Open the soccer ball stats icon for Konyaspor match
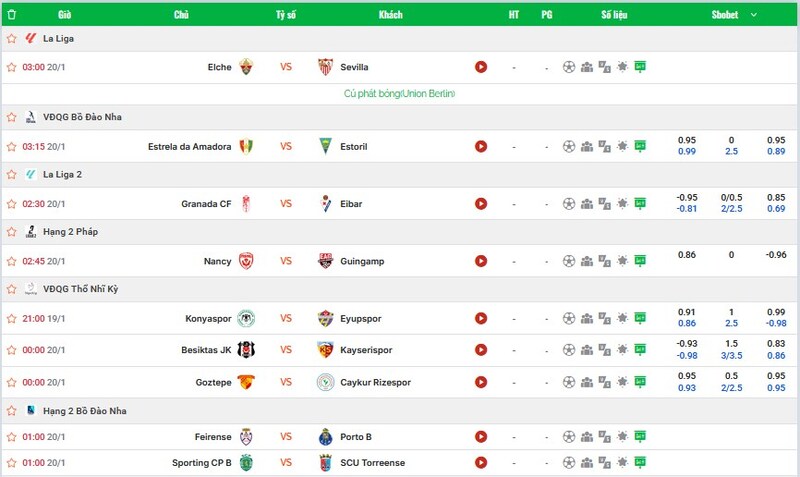800x477 pixels. [569, 318]
